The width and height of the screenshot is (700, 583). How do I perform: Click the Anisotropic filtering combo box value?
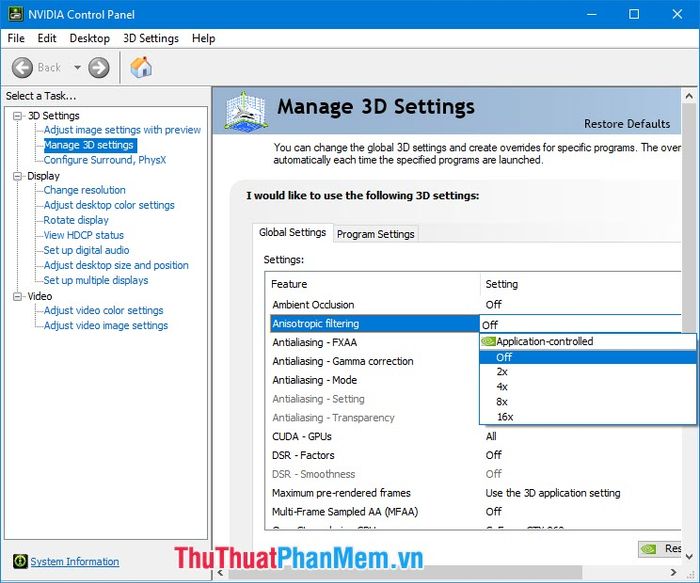point(580,325)
